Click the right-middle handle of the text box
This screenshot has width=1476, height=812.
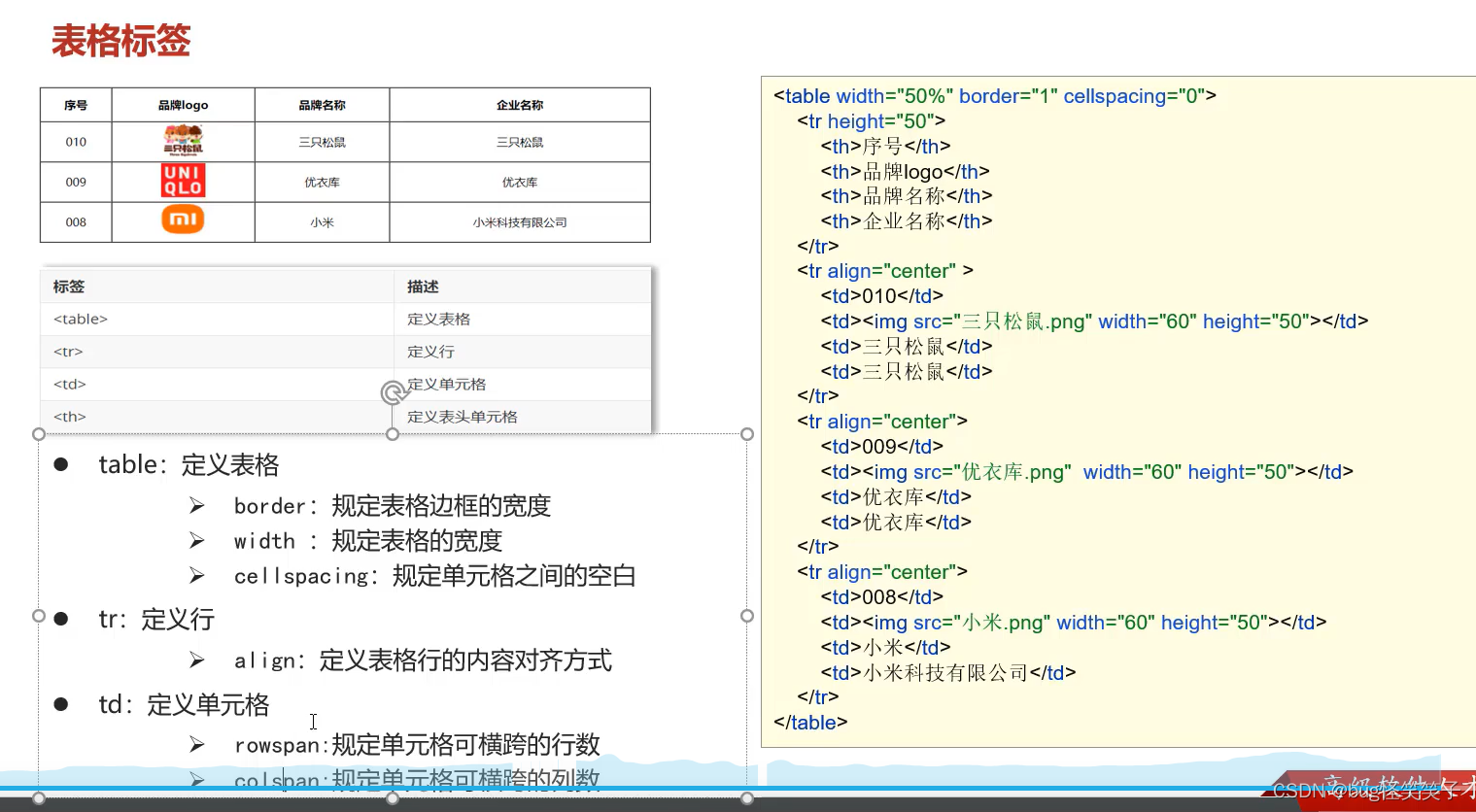(x=747, y=616)
